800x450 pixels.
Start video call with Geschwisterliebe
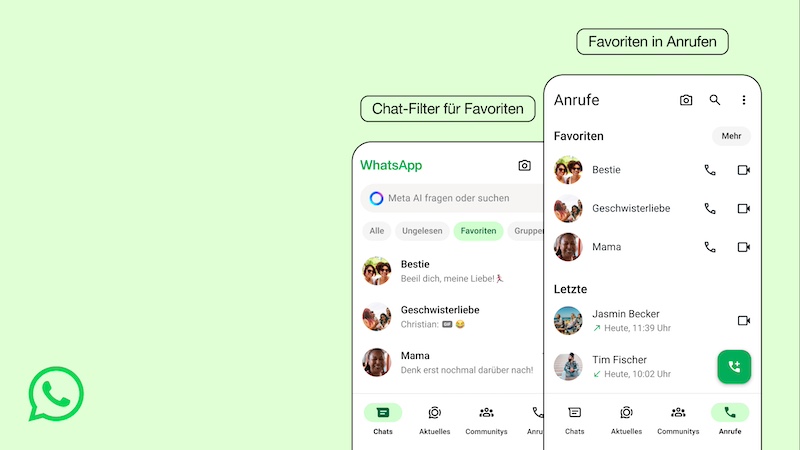coord(743,208)
